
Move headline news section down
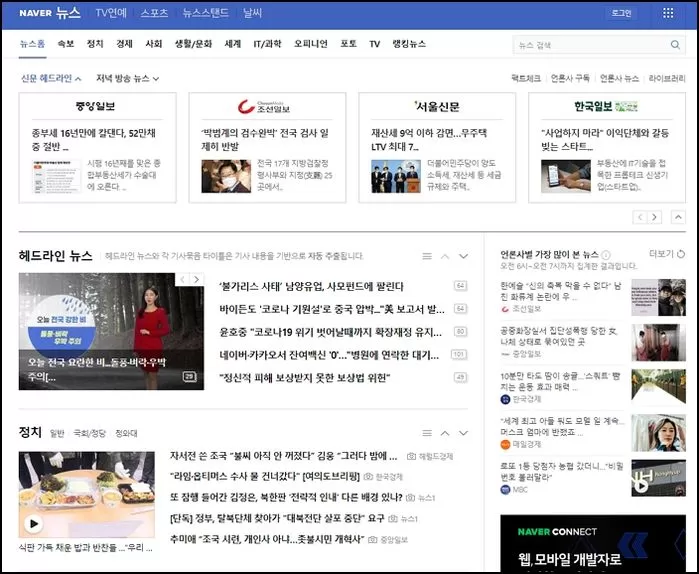(463, 256)
